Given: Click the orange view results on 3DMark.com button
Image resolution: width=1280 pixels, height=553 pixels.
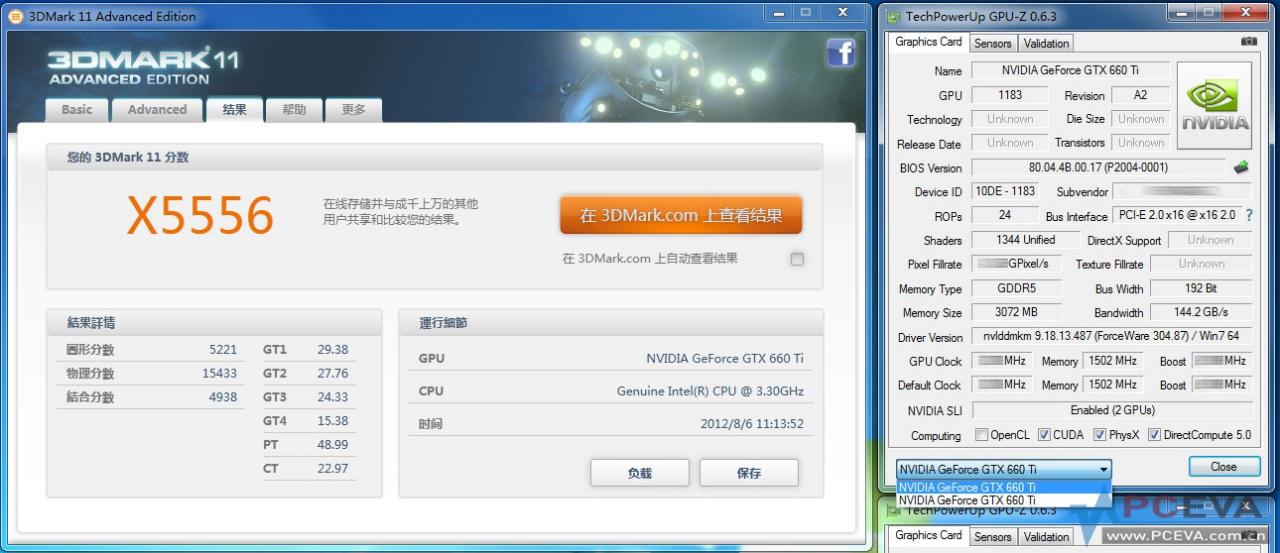Looking at the screenshot, I should coord(681,215).
